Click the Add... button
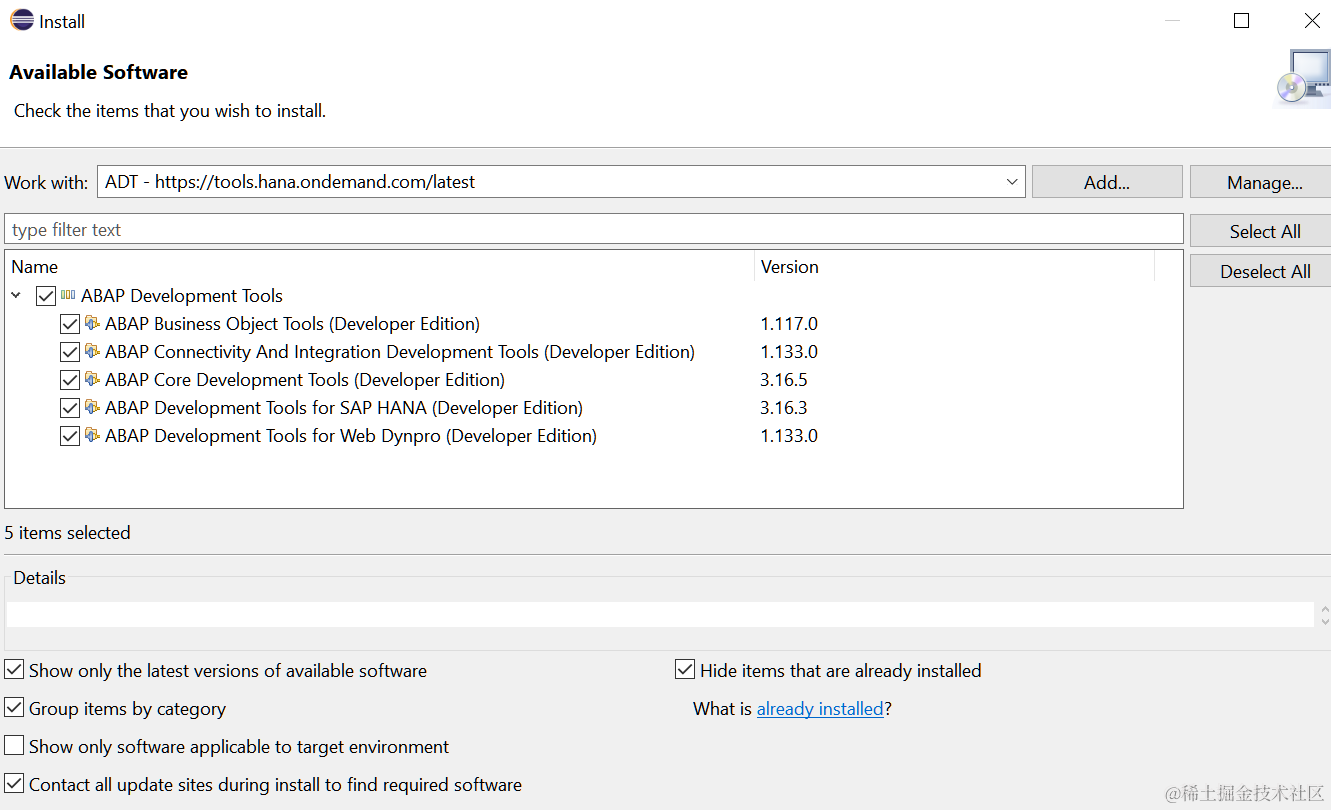The width and height of the screenshot is (1331, 810). pos(1107,182)
